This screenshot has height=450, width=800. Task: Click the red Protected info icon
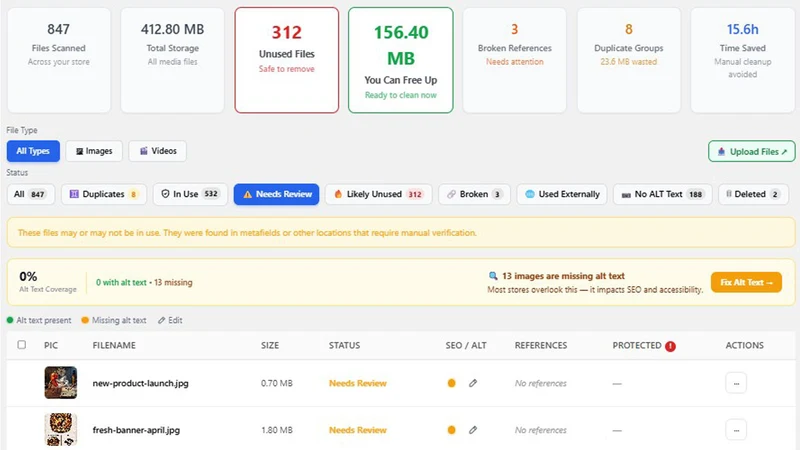click(x=670, y=346)
